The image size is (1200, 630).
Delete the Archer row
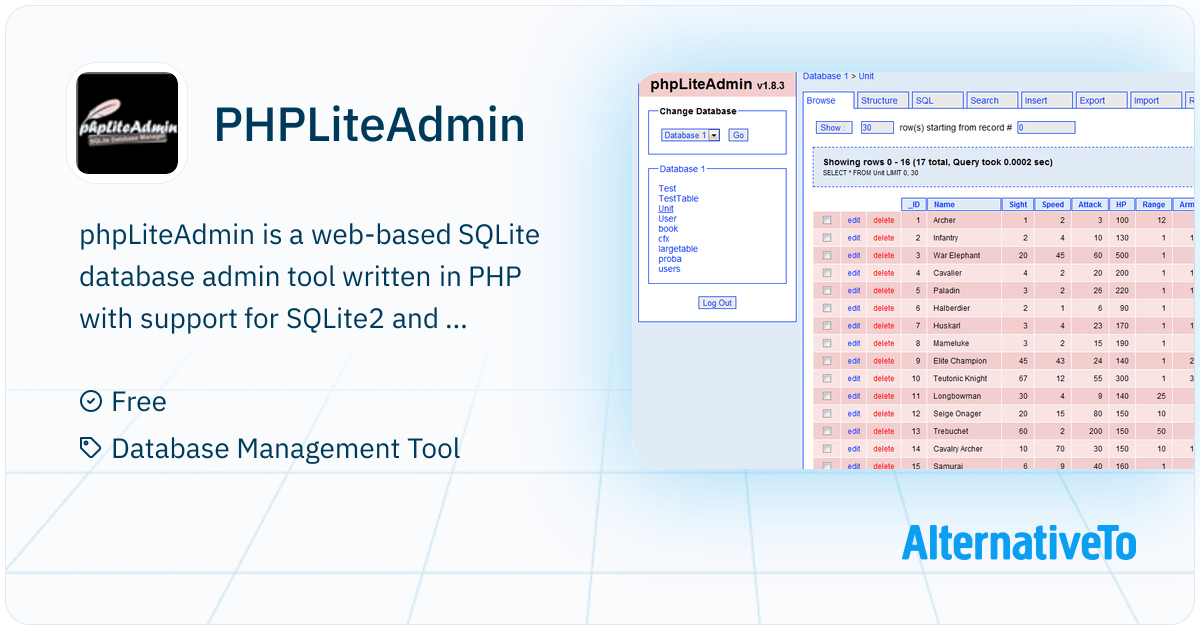pos(884,220)
